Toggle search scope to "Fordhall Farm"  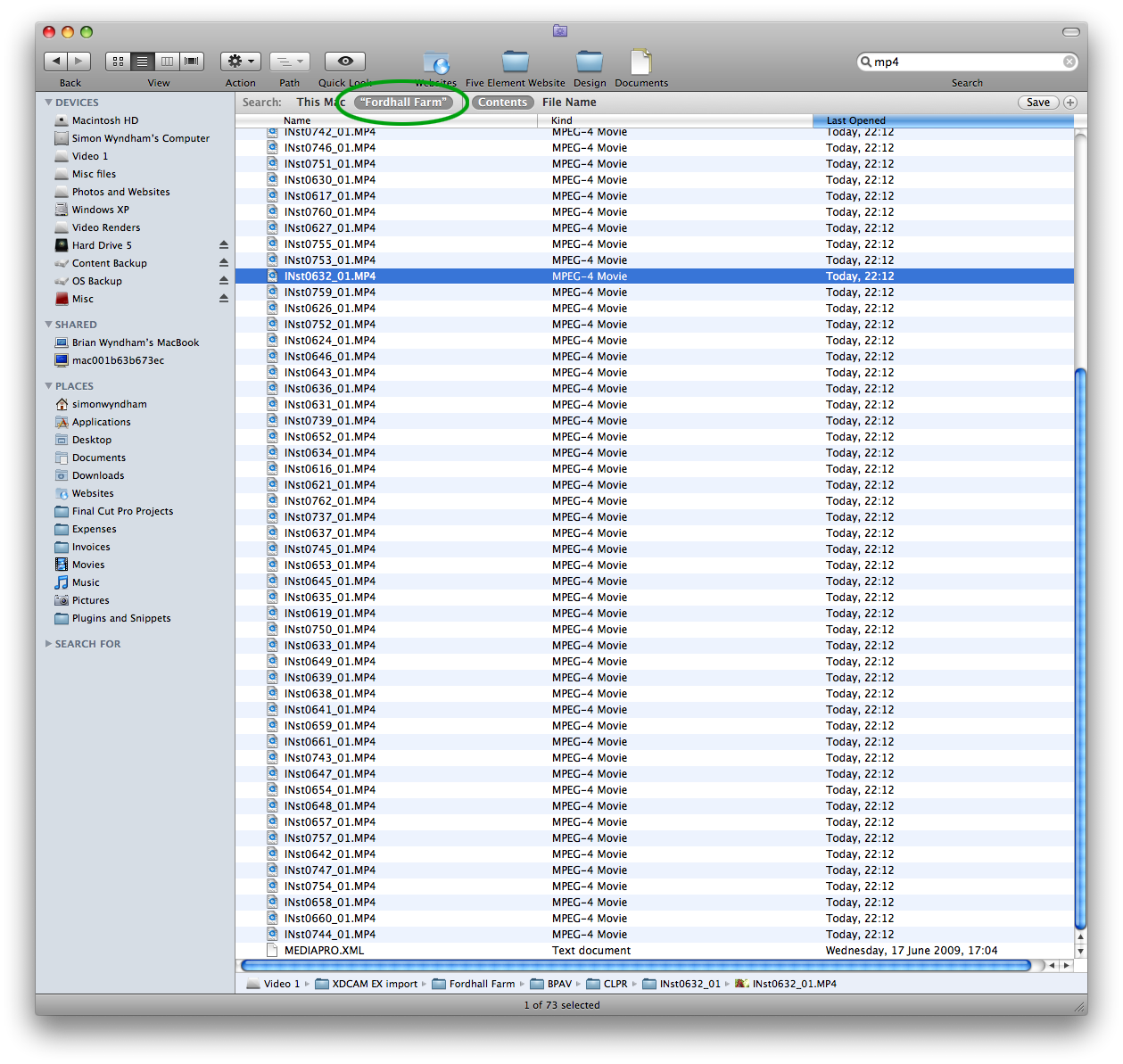pyautogui.click(x=404, y=103)
